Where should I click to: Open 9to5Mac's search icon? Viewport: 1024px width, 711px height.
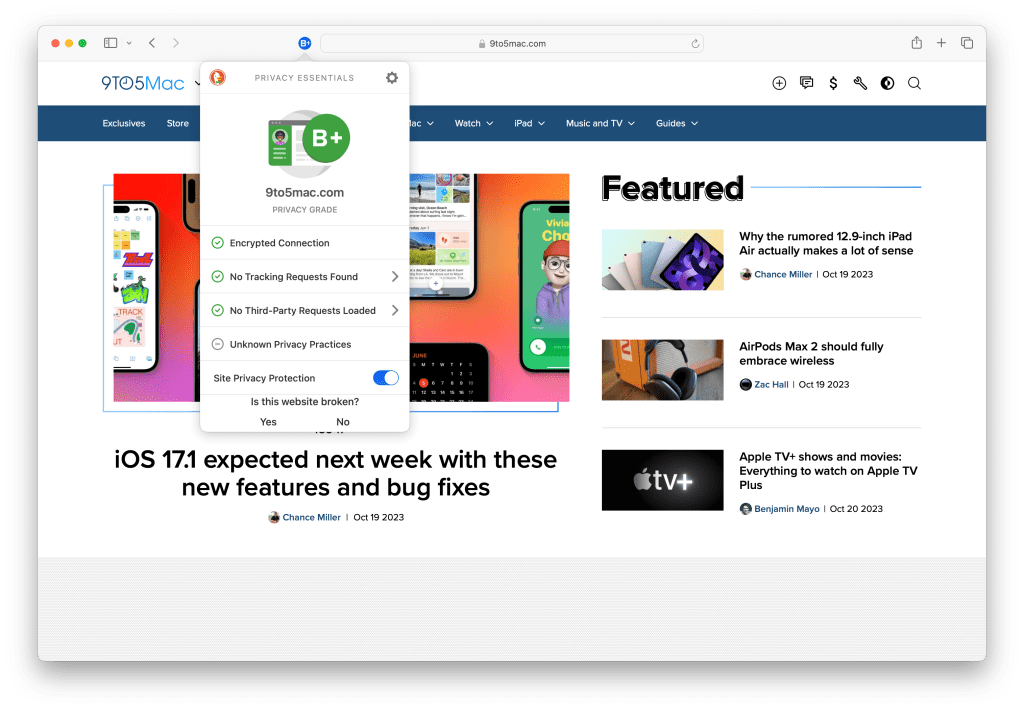913,83
